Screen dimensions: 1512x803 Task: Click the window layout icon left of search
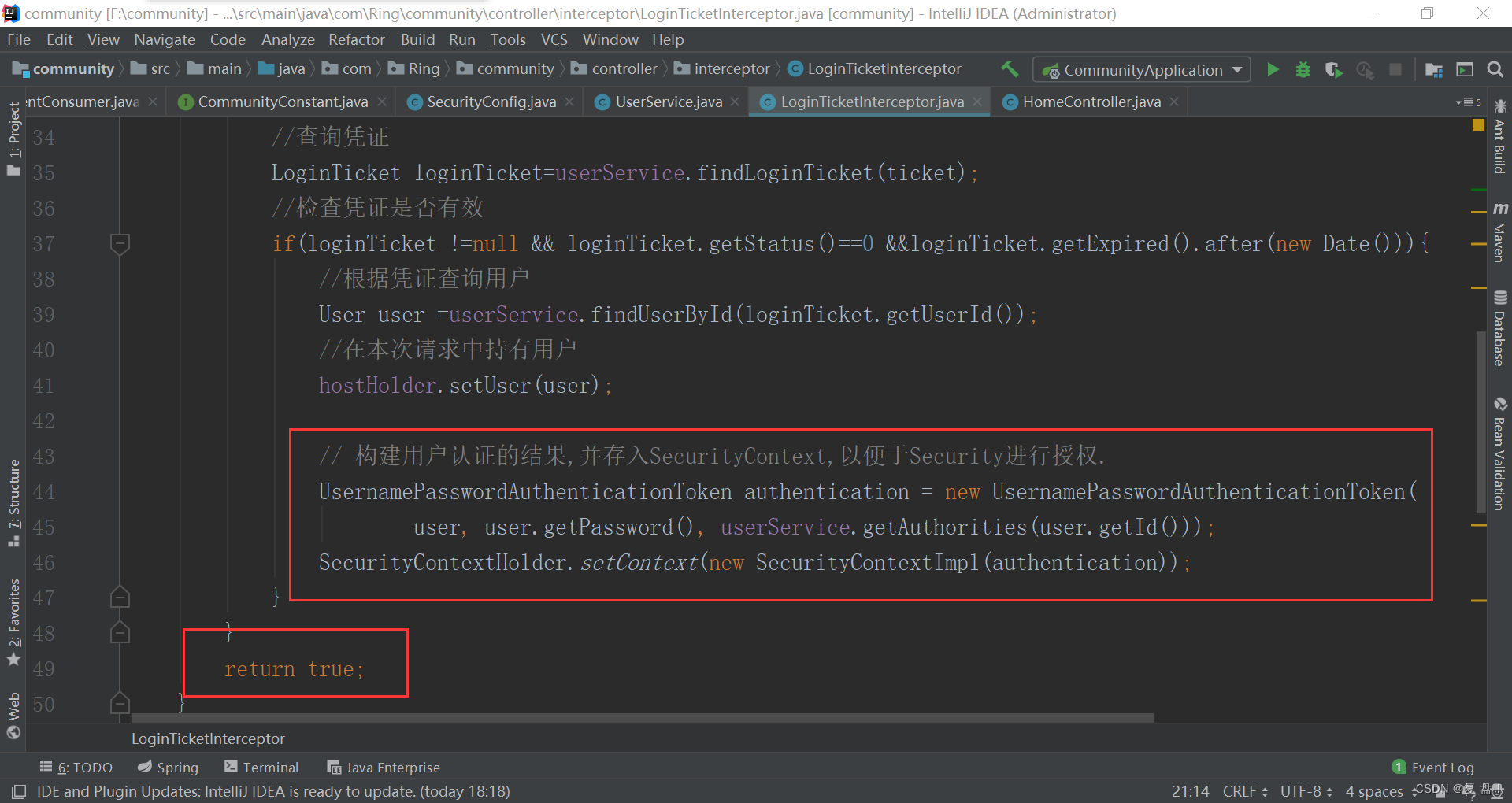1465,69
